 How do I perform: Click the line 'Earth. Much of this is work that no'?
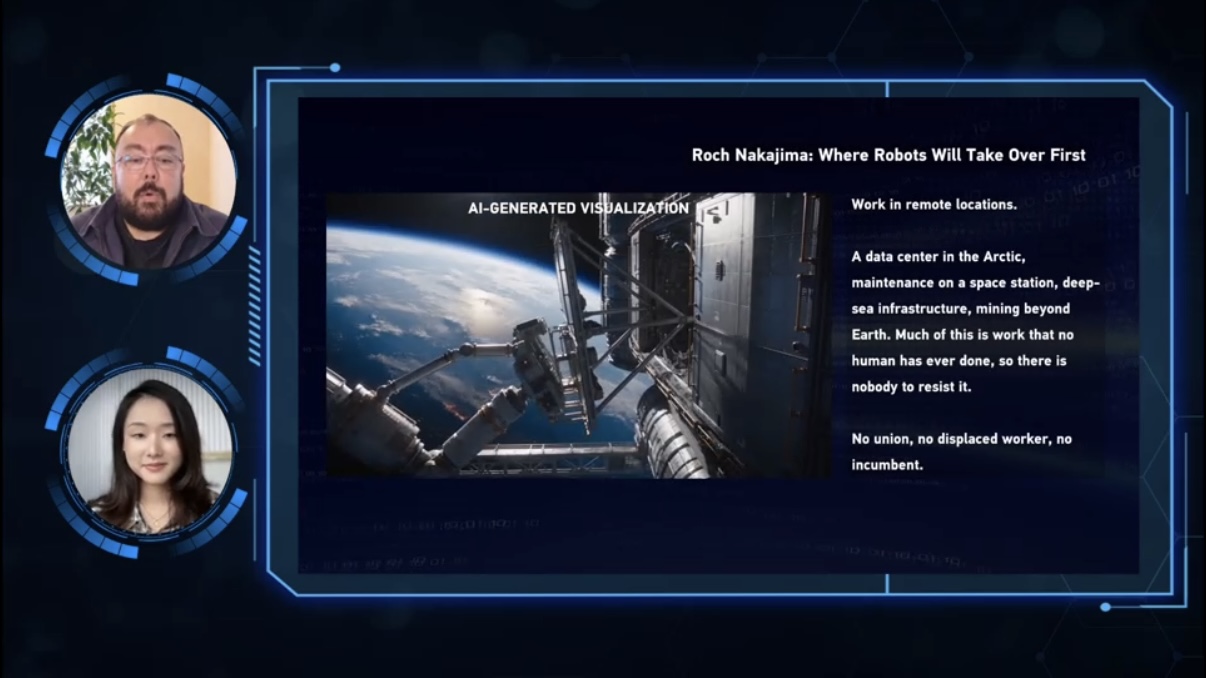tap(962, 335)
